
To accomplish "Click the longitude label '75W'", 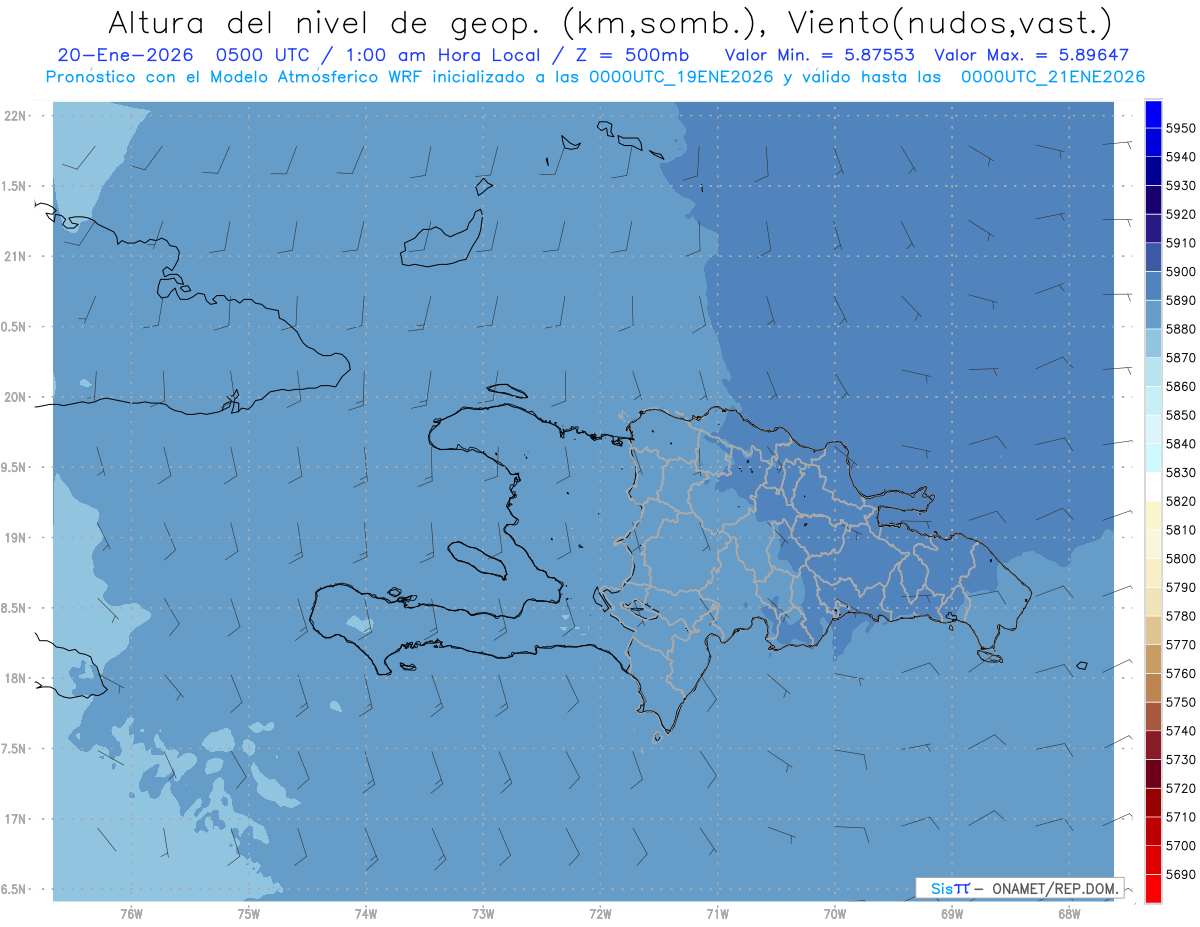I will tap(249, 914).
